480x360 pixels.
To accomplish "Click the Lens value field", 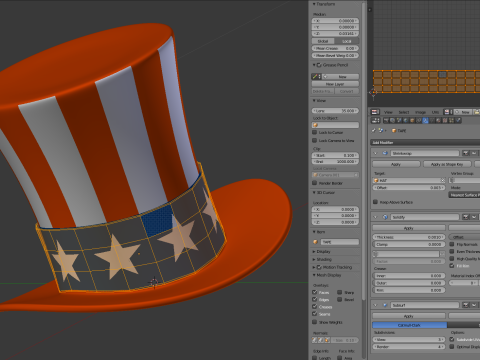I will pyautogui.click(x=335, y=111).
